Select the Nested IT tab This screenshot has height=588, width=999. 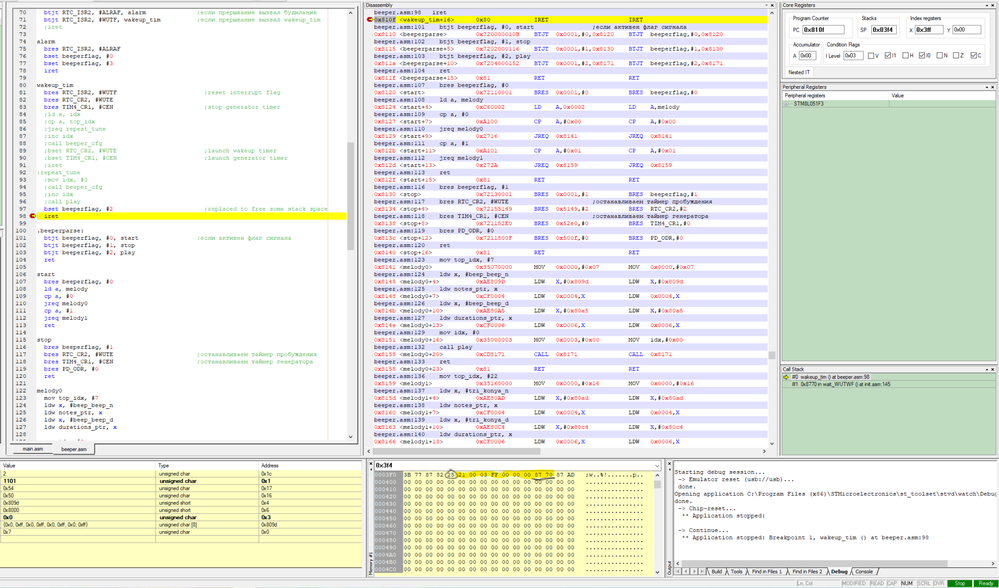click(799, 72)
